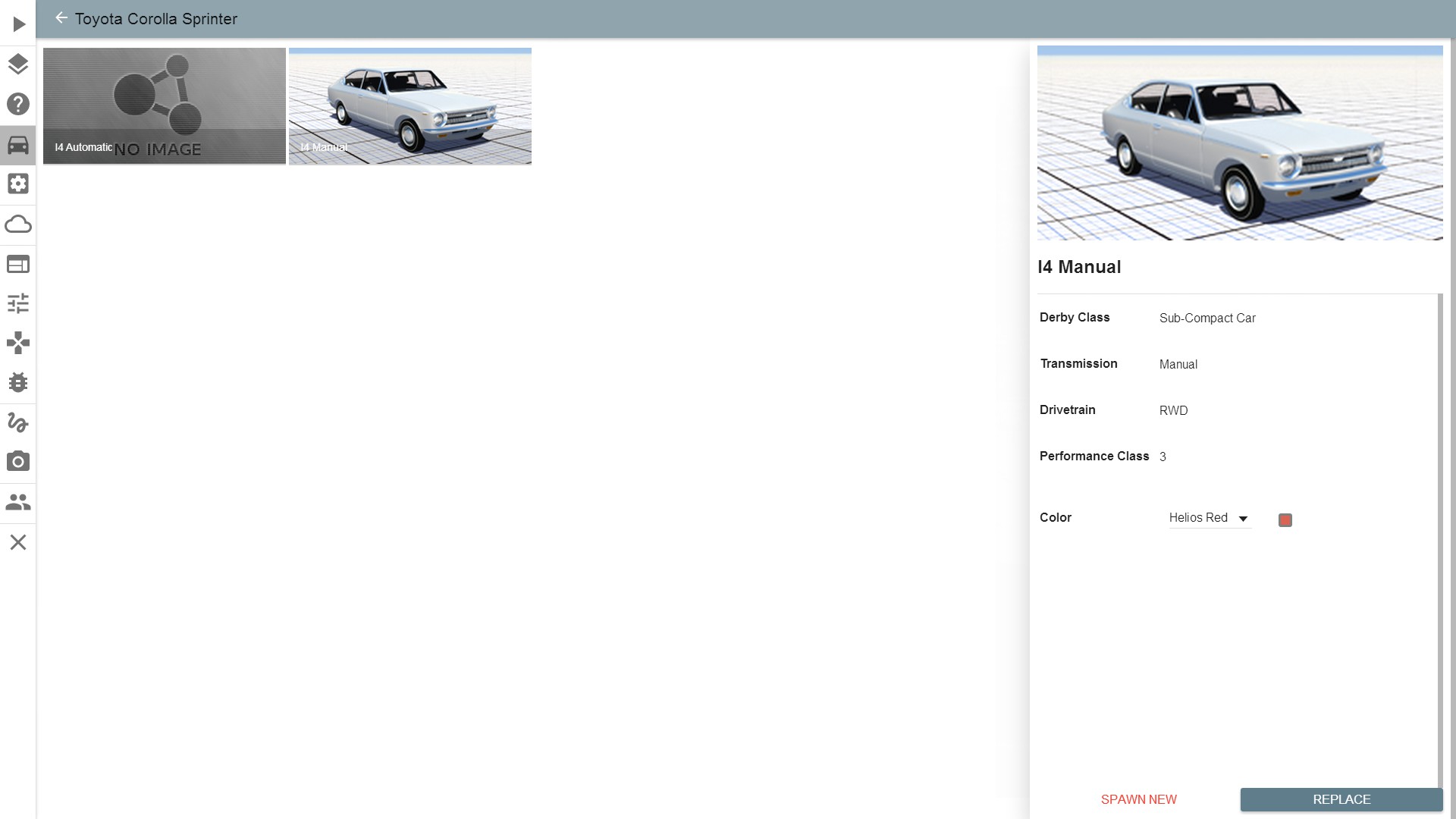1456x819 pixels.
Task: Open vehicle parts config gear icon
Action: [x=18, y=184]
